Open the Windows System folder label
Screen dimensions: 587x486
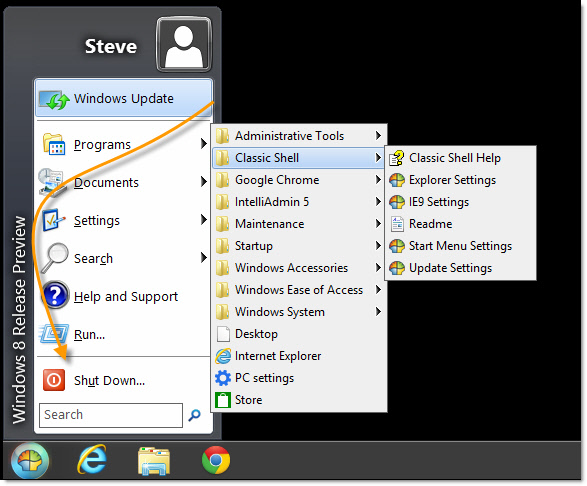coord(280,312)
